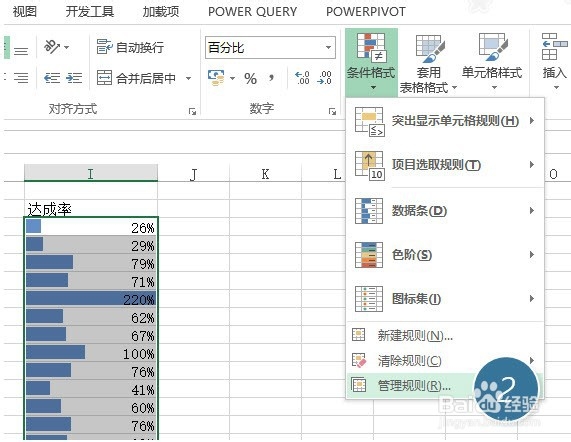Select the 达成率 header cell
Image resolution: width=571 pixels, height=442 pixels.
[91, 208]
